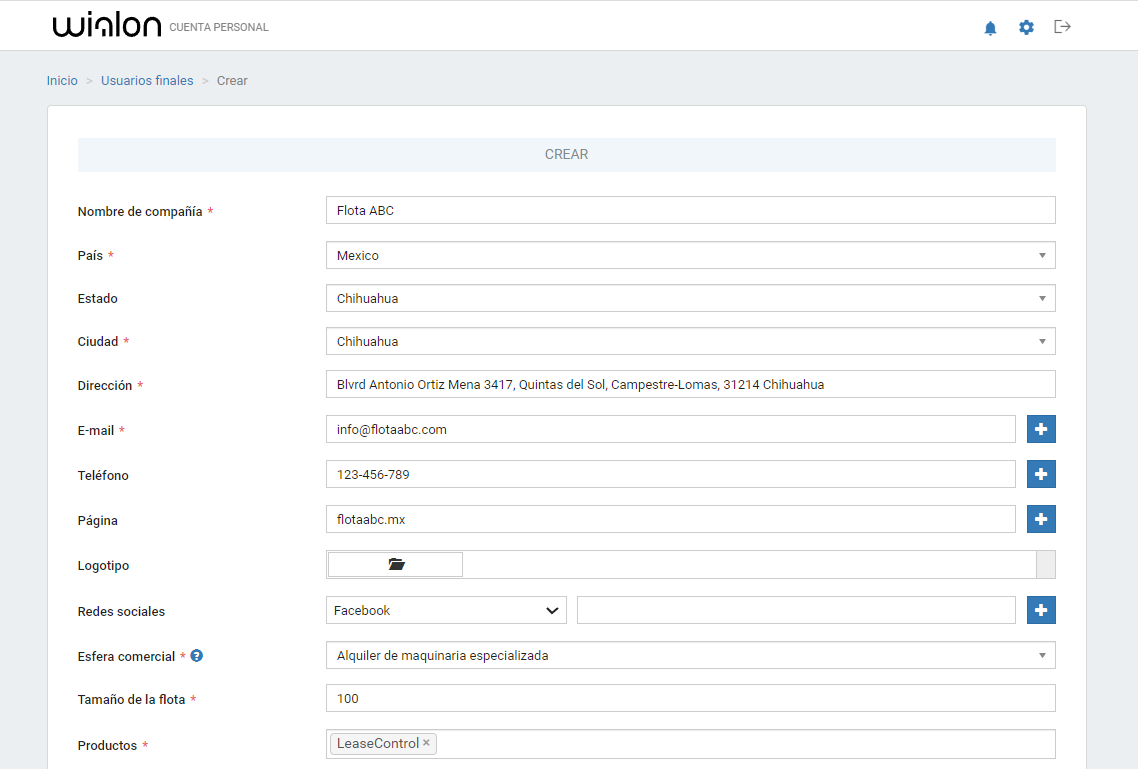Navigate to Usuarios finales breadcrumb
The width and height of the screenshot is (1138, 769).
[x=147, y=81]
